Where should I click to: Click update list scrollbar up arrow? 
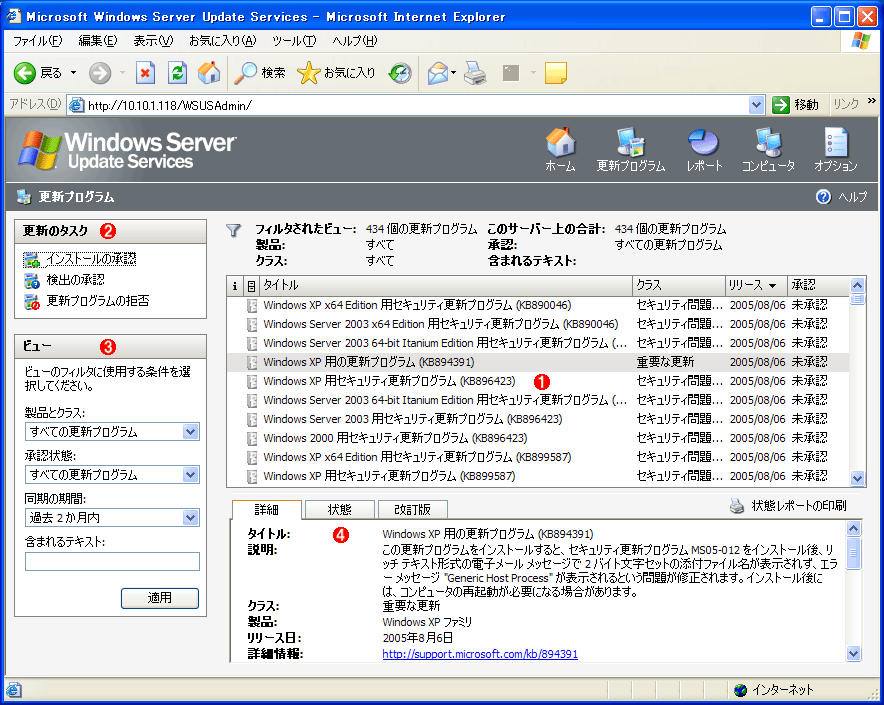[857, 285]
